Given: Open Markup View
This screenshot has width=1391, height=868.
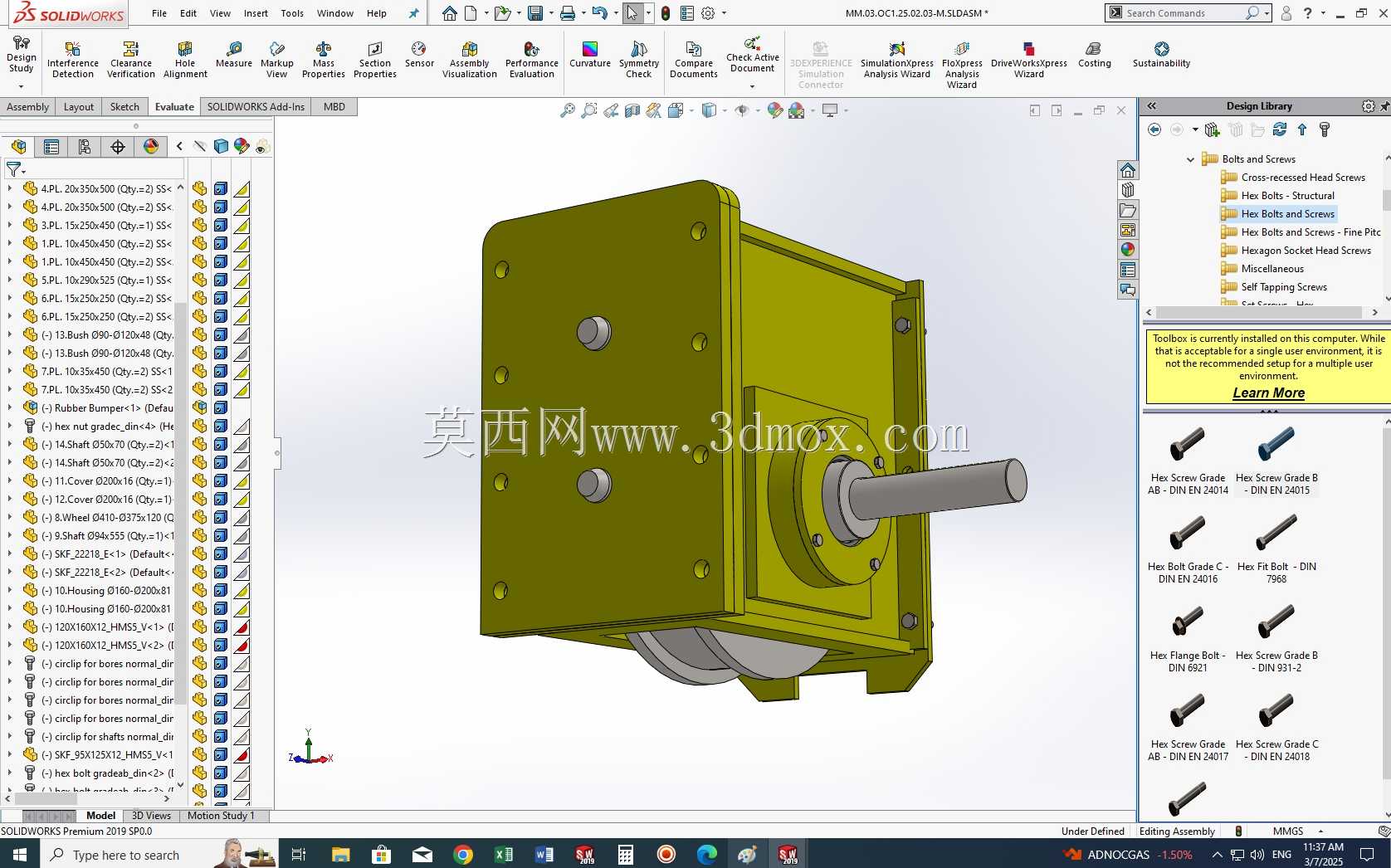Looking at the screenshot, I should pos(277,60).
